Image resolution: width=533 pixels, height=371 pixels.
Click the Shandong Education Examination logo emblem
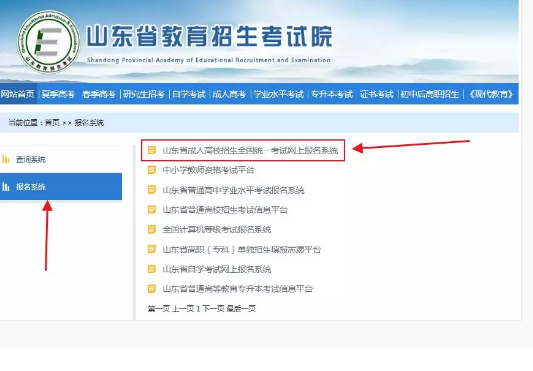pyautogui.click(x=49, y=41)
